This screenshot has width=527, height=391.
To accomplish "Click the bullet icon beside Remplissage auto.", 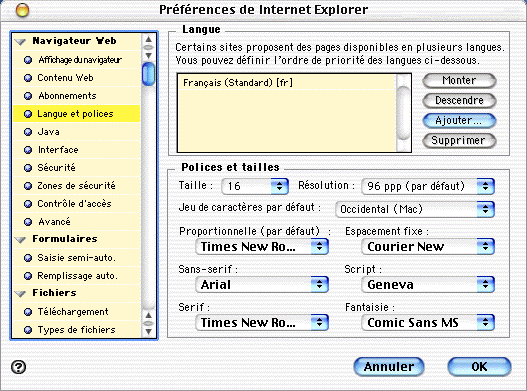I will [28, 276].
